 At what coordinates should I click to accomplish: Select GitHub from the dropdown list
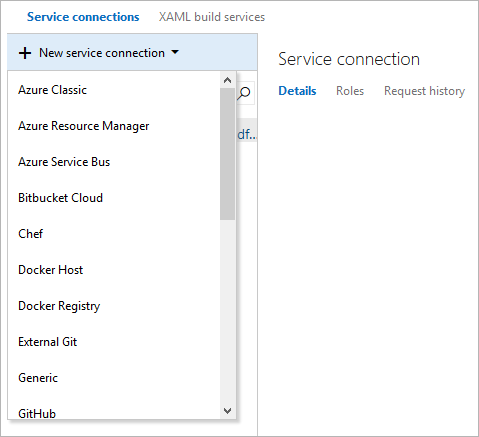[x=114, y=408]
